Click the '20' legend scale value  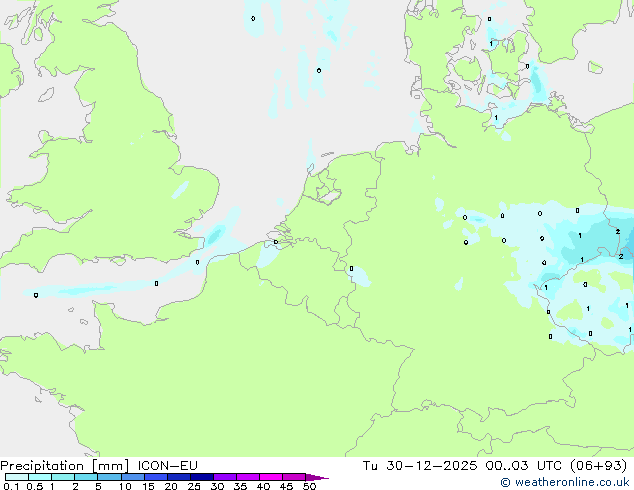[x=171, y=486]
